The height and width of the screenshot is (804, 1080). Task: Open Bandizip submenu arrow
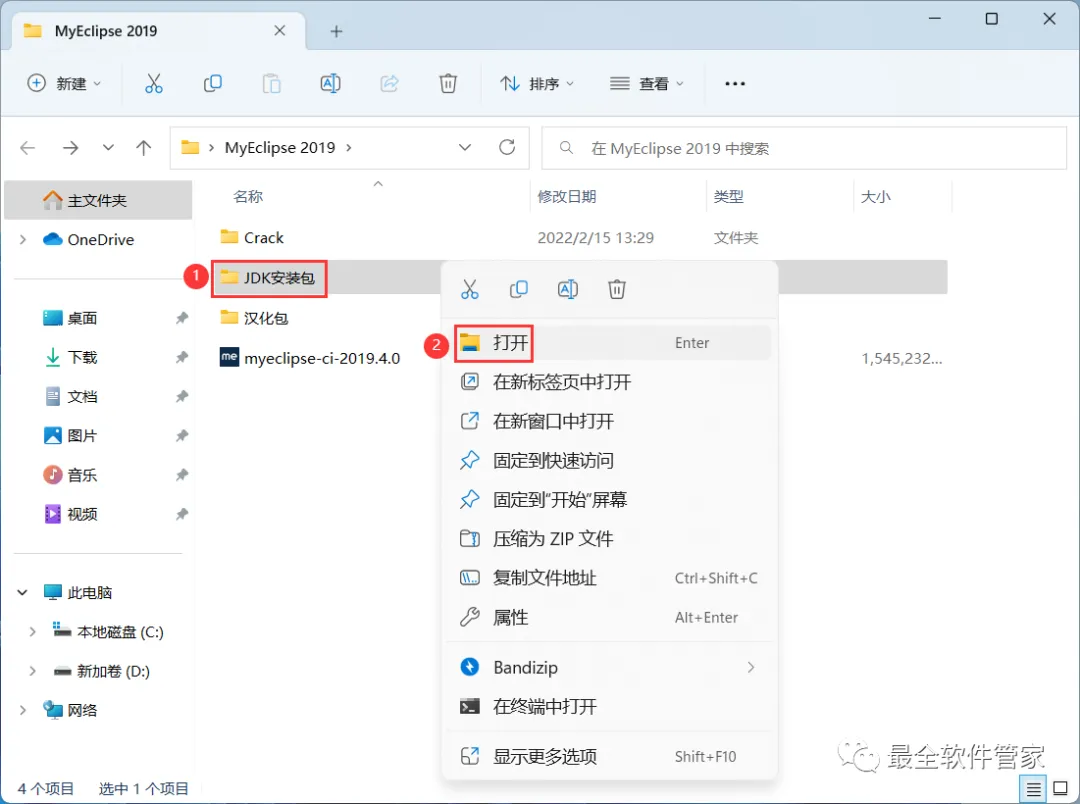tap(751, 667)
